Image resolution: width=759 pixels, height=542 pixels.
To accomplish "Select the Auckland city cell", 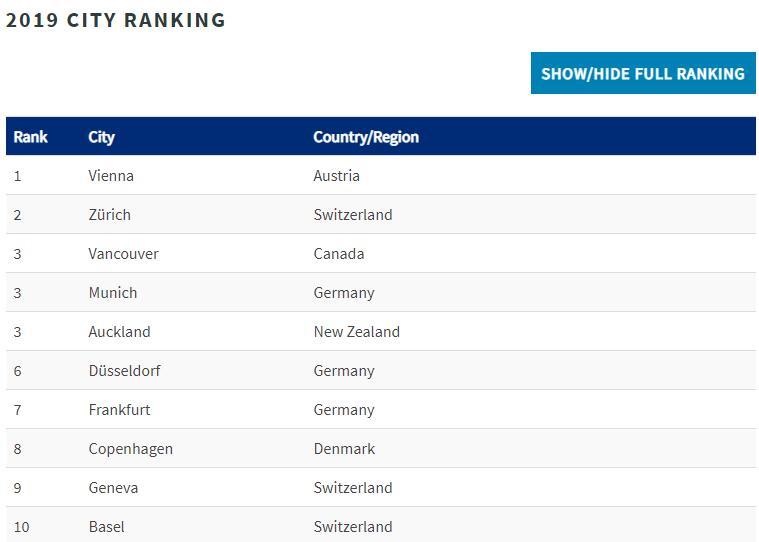I will click(119, 332).
